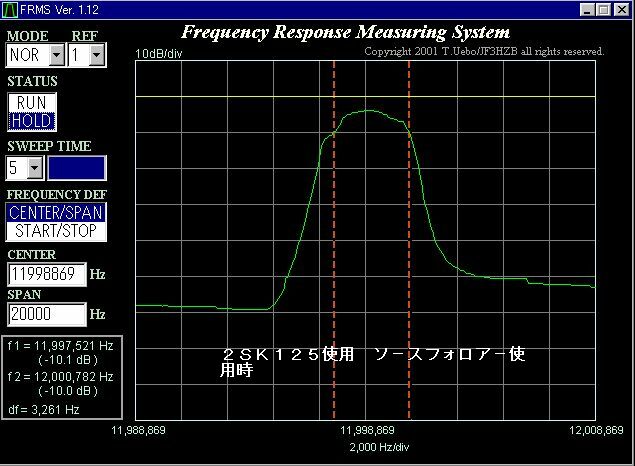
Task: Click the 2,000 Hz/div axis label
Action: click(379, 447)
